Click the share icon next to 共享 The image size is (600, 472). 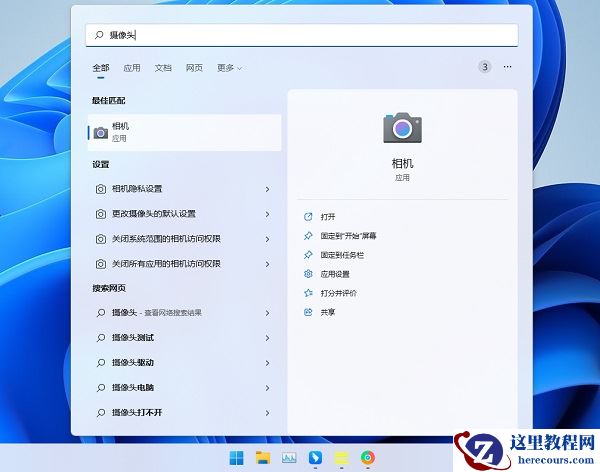pyautogui.click(x=308, y=312)
